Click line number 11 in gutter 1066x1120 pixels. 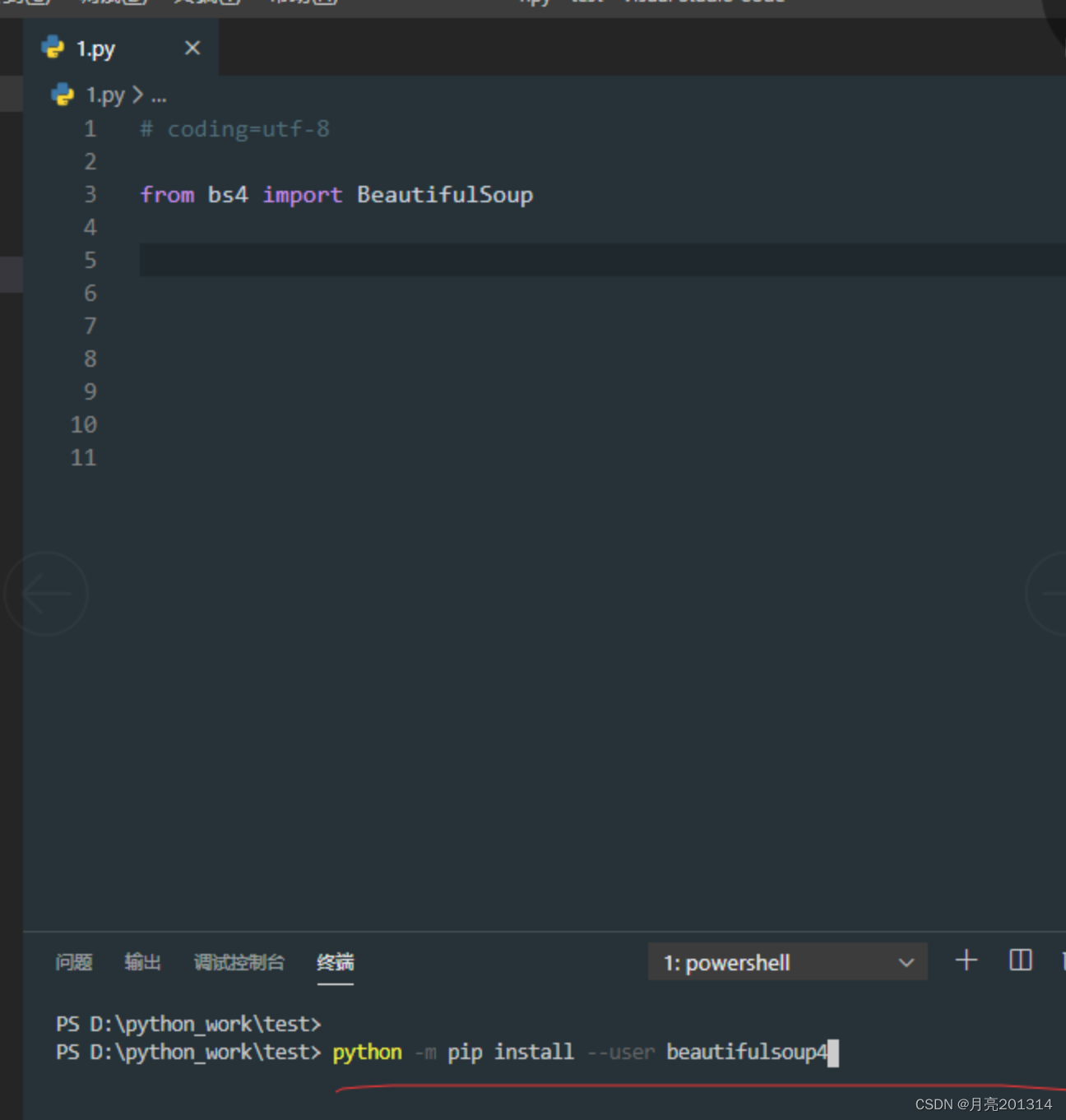coord(84,458)
